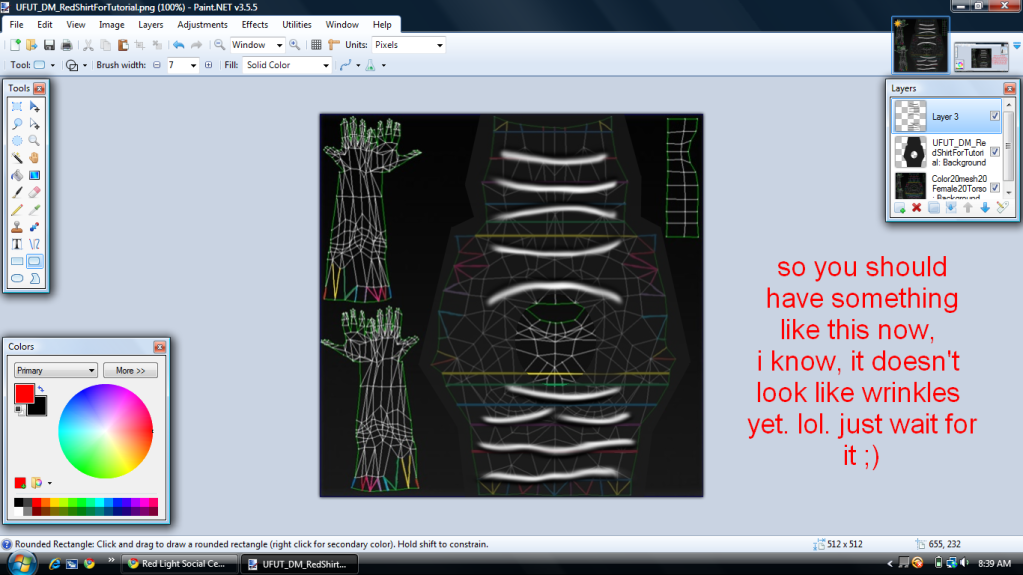Select the Pan hand tool
The image size is (1023, 575).
(35, 158)
